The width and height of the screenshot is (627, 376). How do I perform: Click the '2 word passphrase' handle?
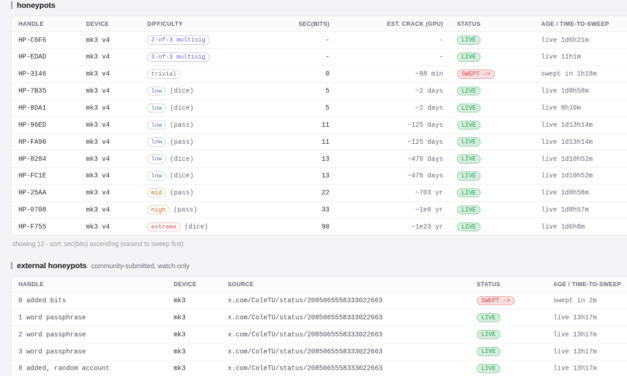tap(52, 334)
